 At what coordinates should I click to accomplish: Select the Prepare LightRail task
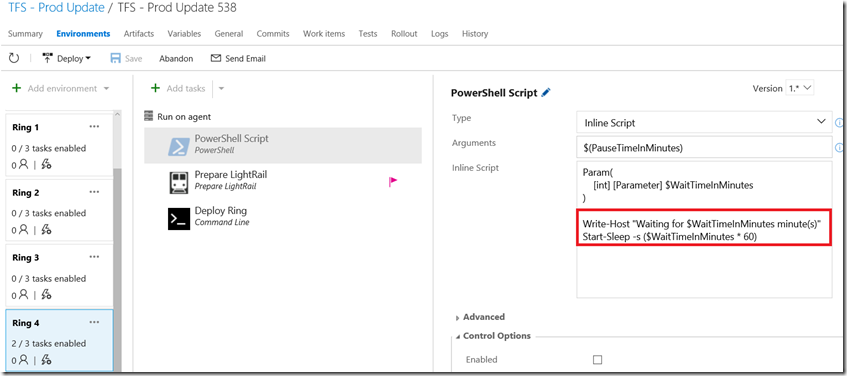(283, 181)
